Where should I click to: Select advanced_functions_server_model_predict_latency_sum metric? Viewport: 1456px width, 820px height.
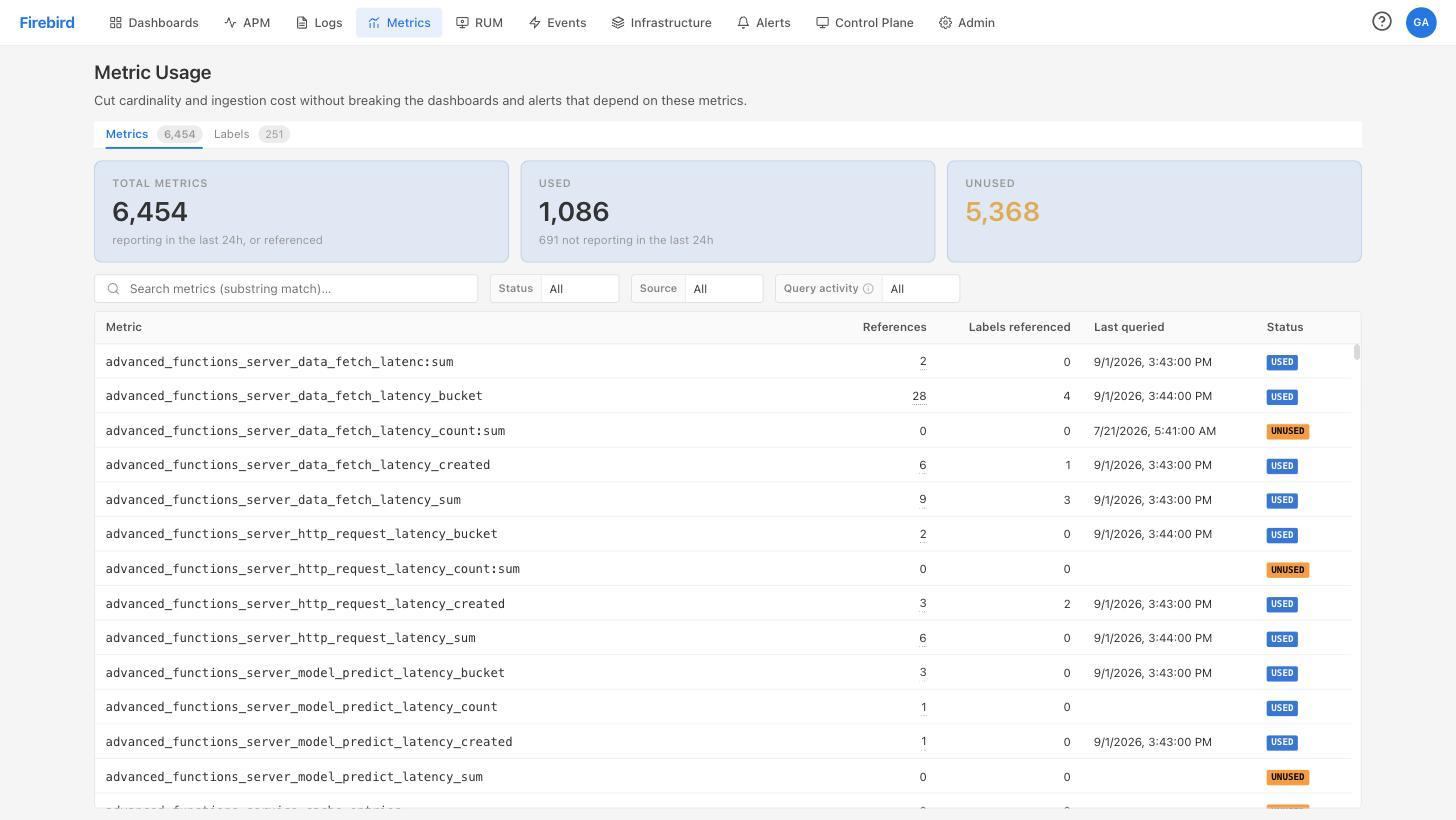click(294, 777)
